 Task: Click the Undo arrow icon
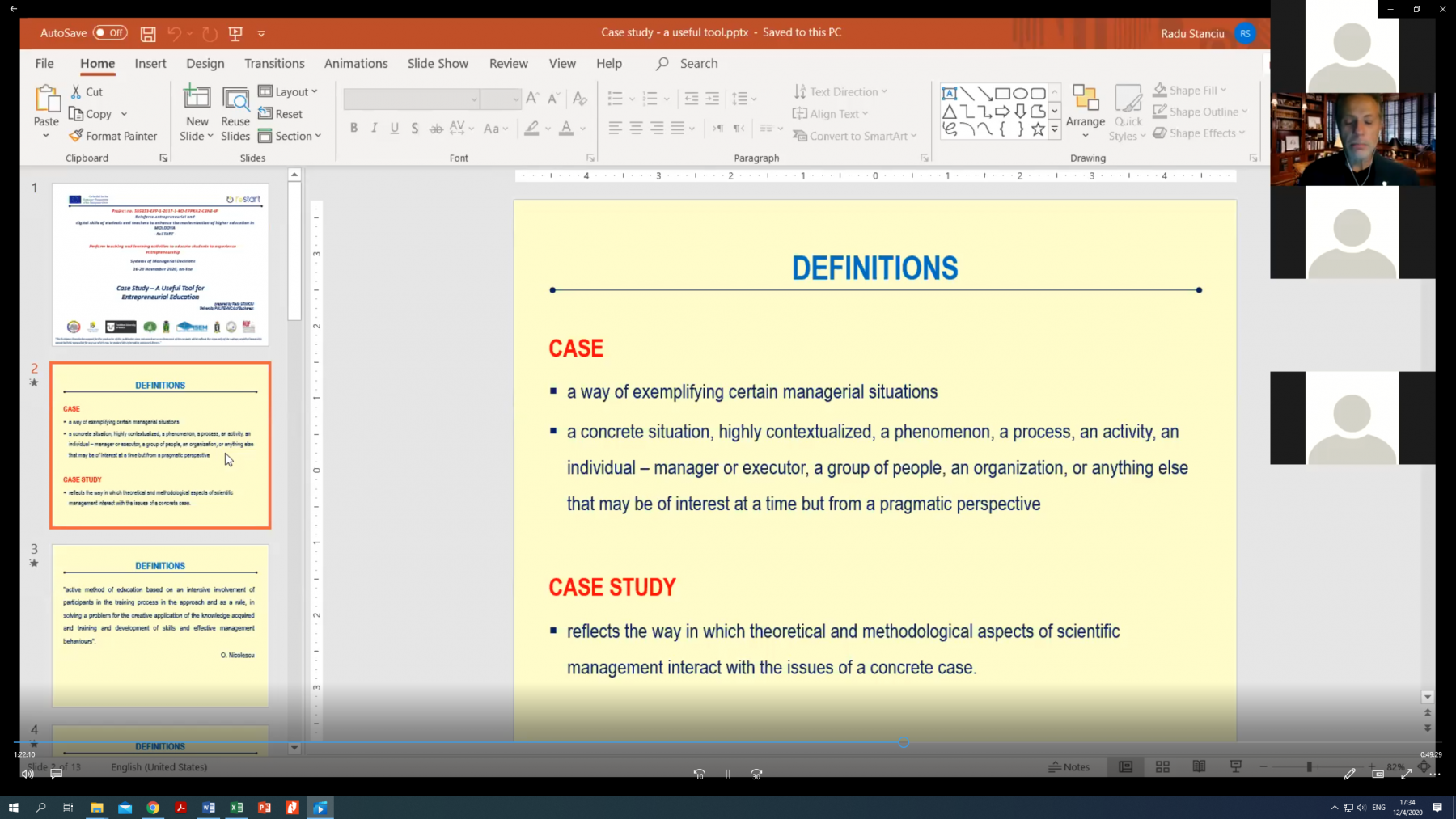(x=174, y=34)
